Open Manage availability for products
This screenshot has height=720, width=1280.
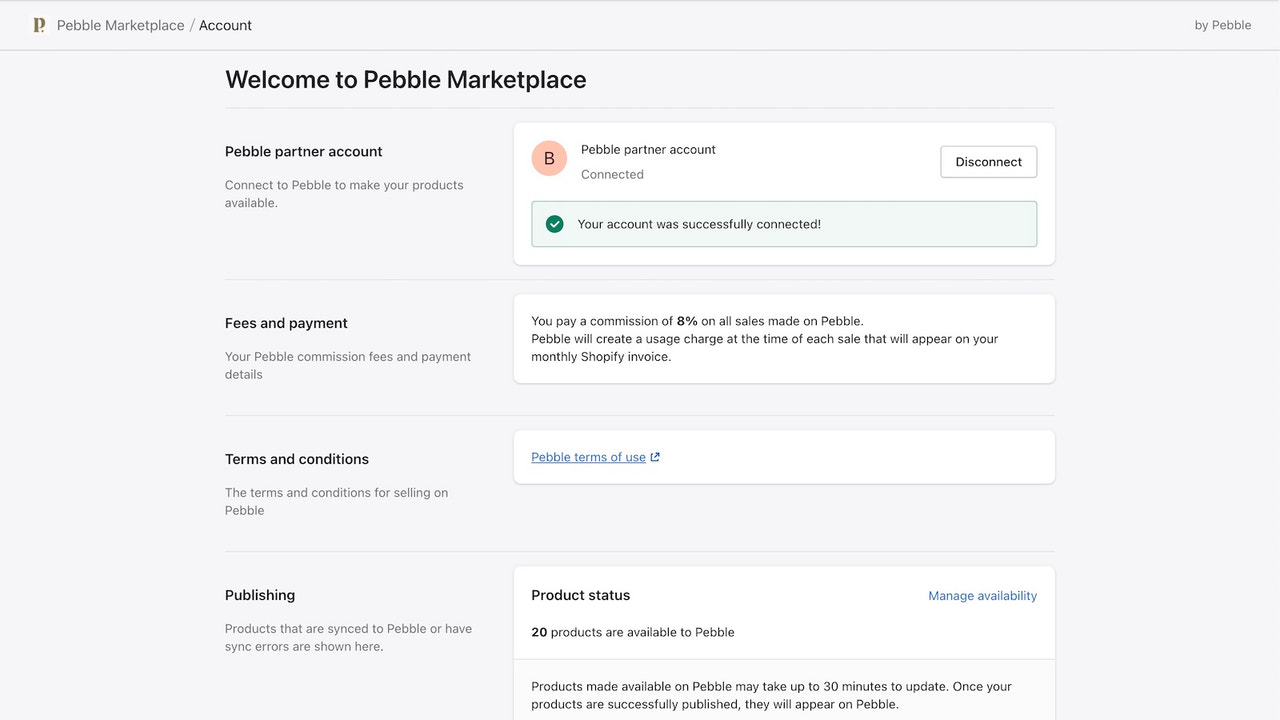(982, 595)
